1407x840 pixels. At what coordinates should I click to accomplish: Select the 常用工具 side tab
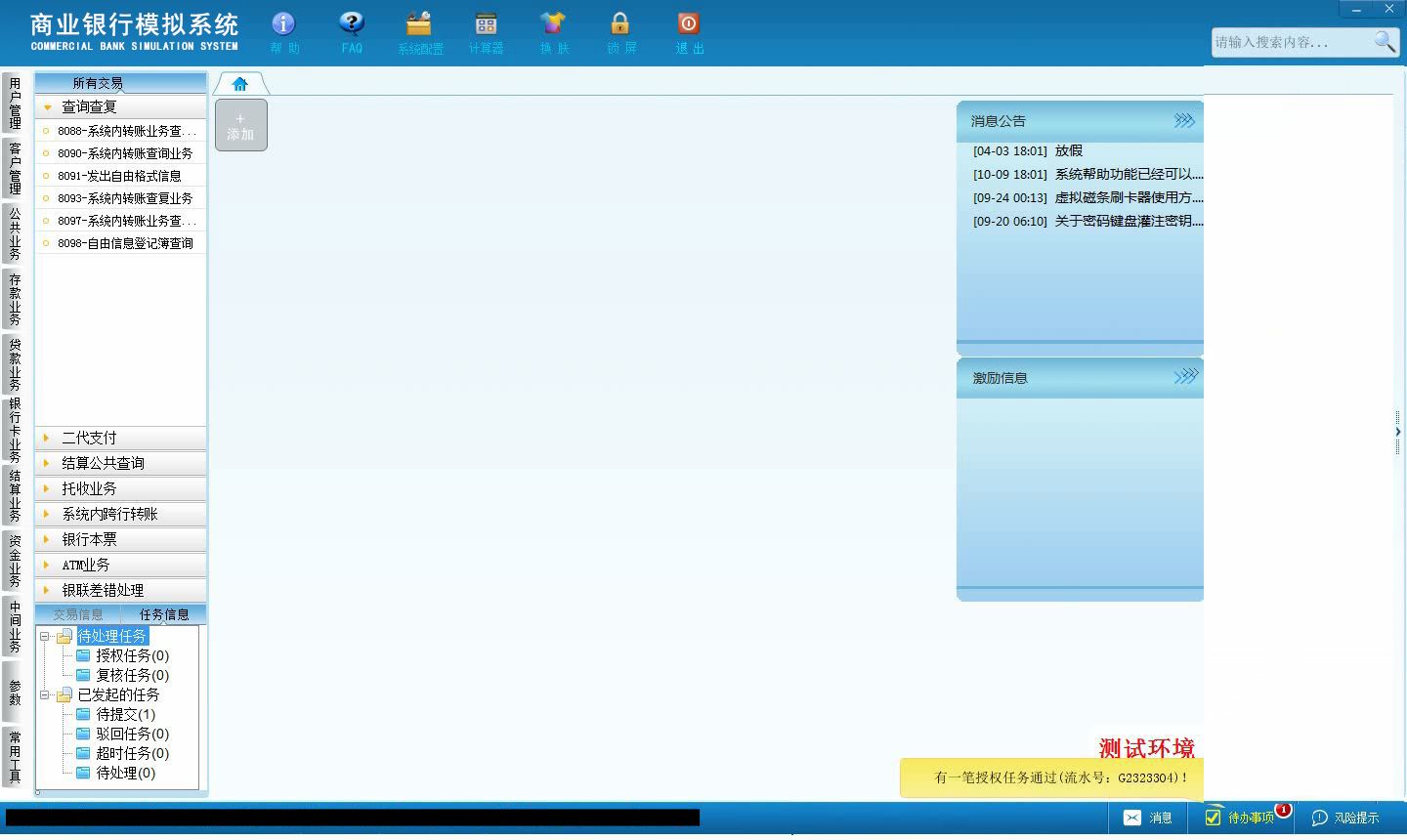tap(14, 756)
